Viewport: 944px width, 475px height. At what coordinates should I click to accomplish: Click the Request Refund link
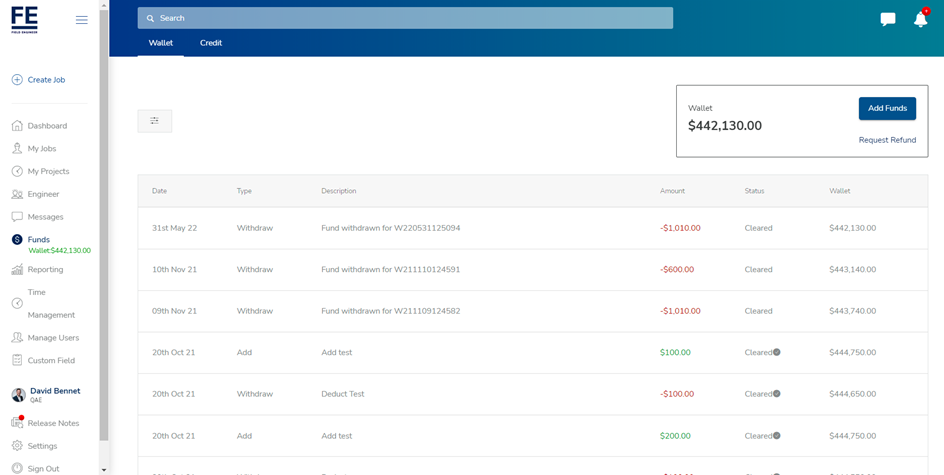coord(887,140)
